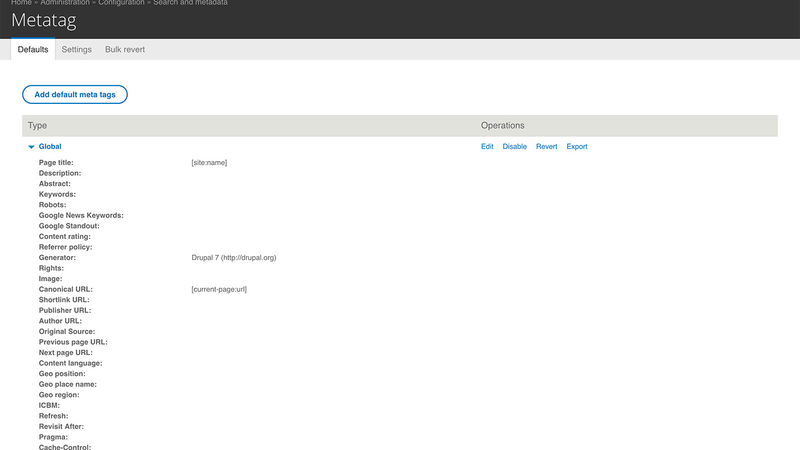
Task: Go to Home breadcrumb link
Action: (x=21, y=3)
